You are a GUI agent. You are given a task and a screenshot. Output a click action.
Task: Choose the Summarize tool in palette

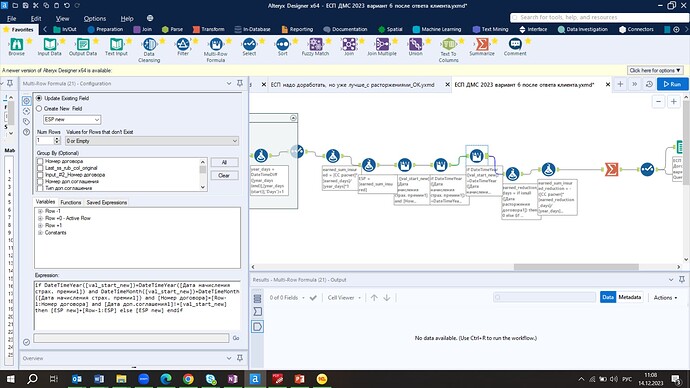pos(482,44)
